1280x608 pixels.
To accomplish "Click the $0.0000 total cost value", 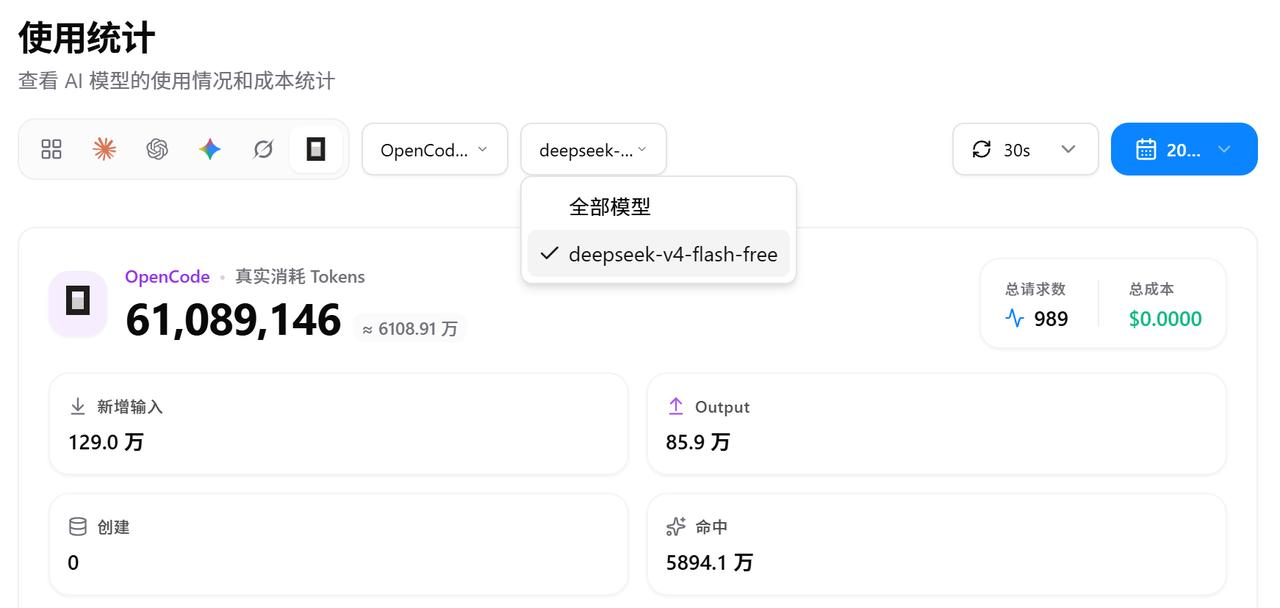I will (x=1165, y=319).
